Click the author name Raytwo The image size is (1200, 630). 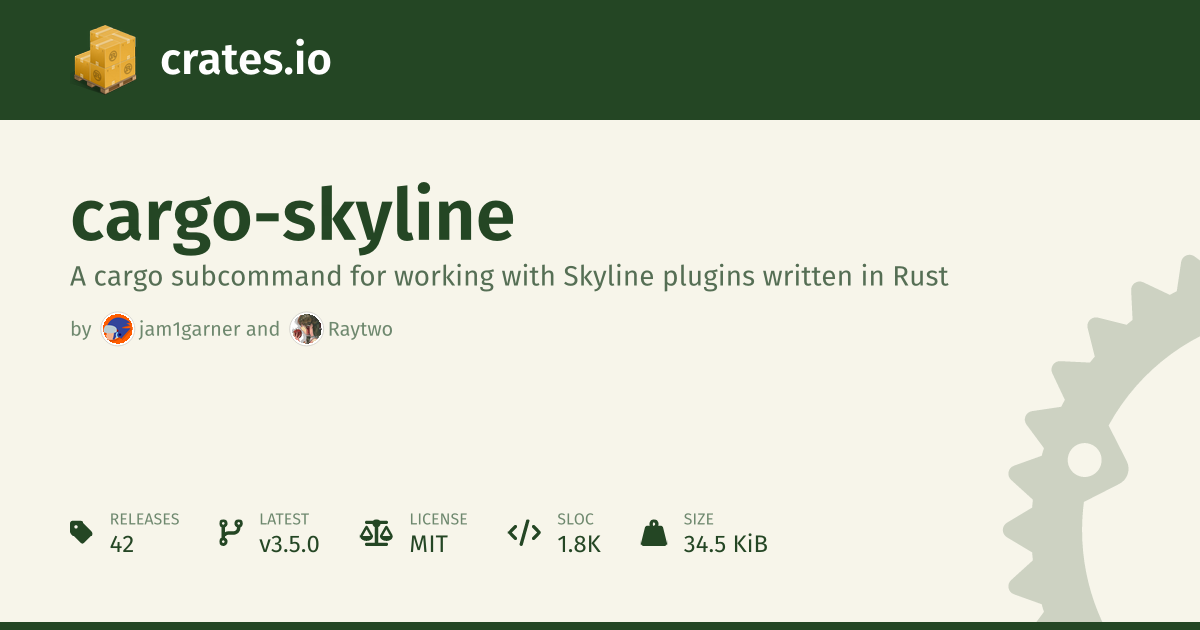point(360,329)
